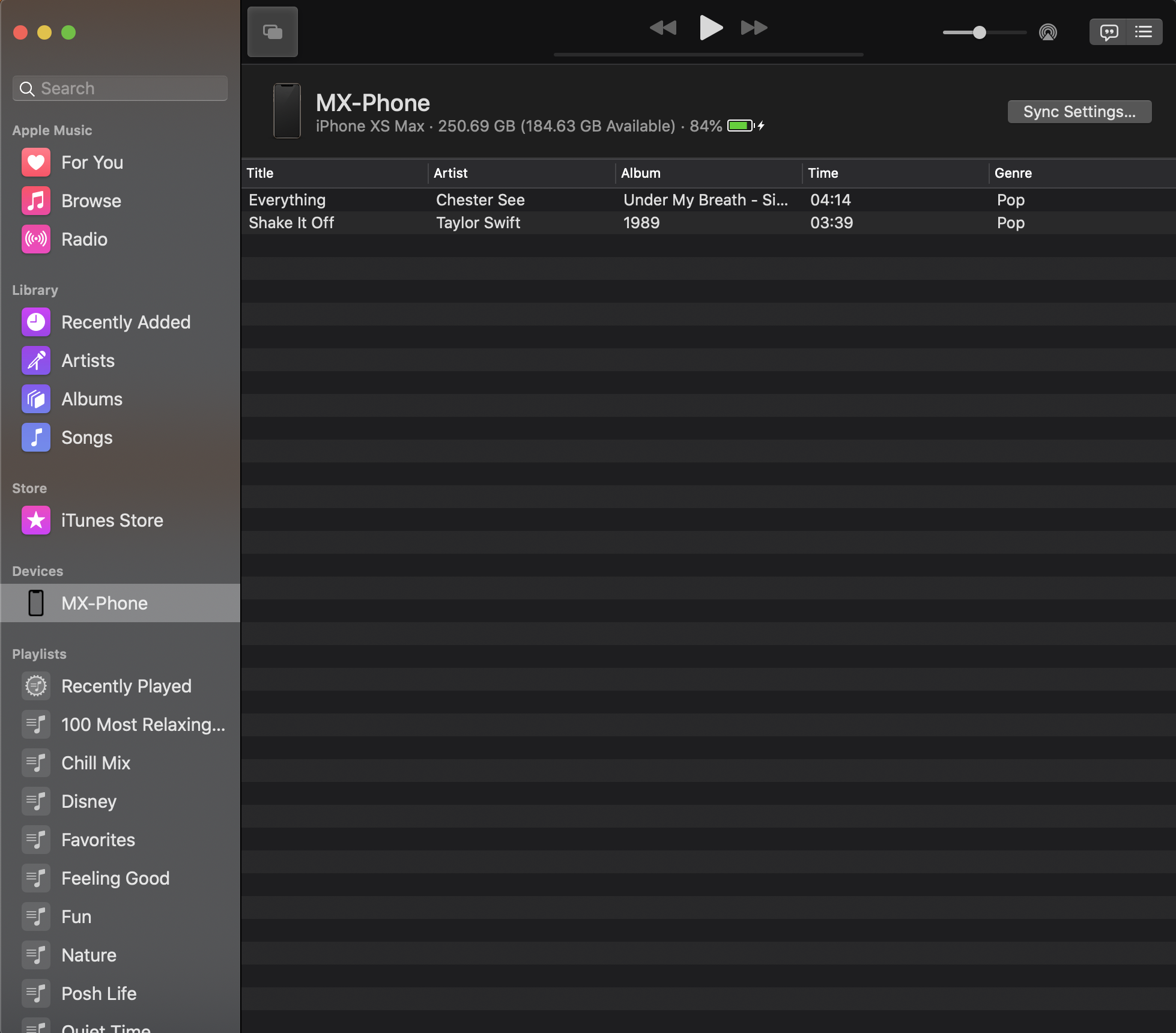1176x1033 pixels.
Task: Open Songs note icon
Action: click(36, 437)
